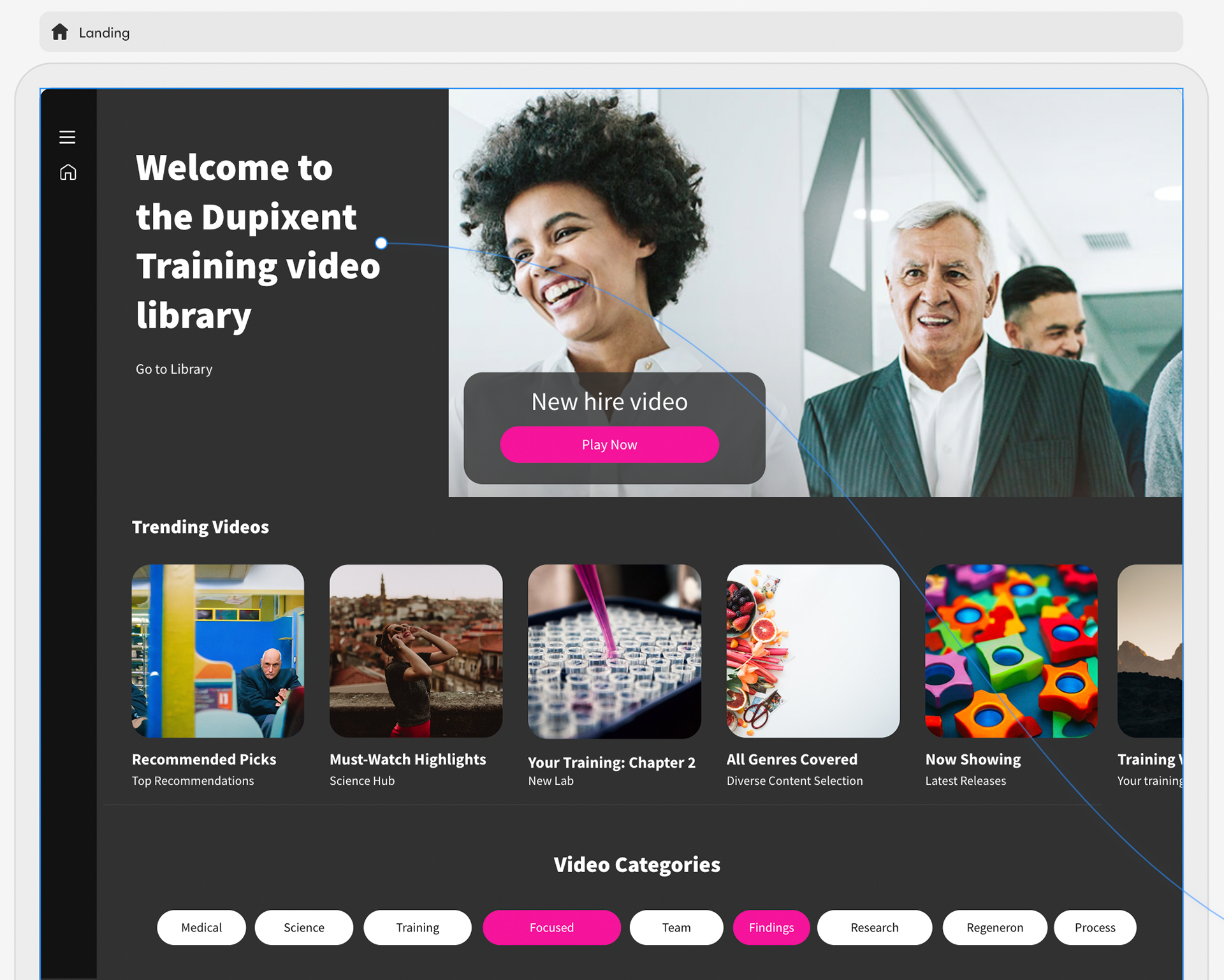Viewport: 1224px width, 980px height.
Task: Click the Landing home icon in breadcrumb
Action: (x=60, y=32)
